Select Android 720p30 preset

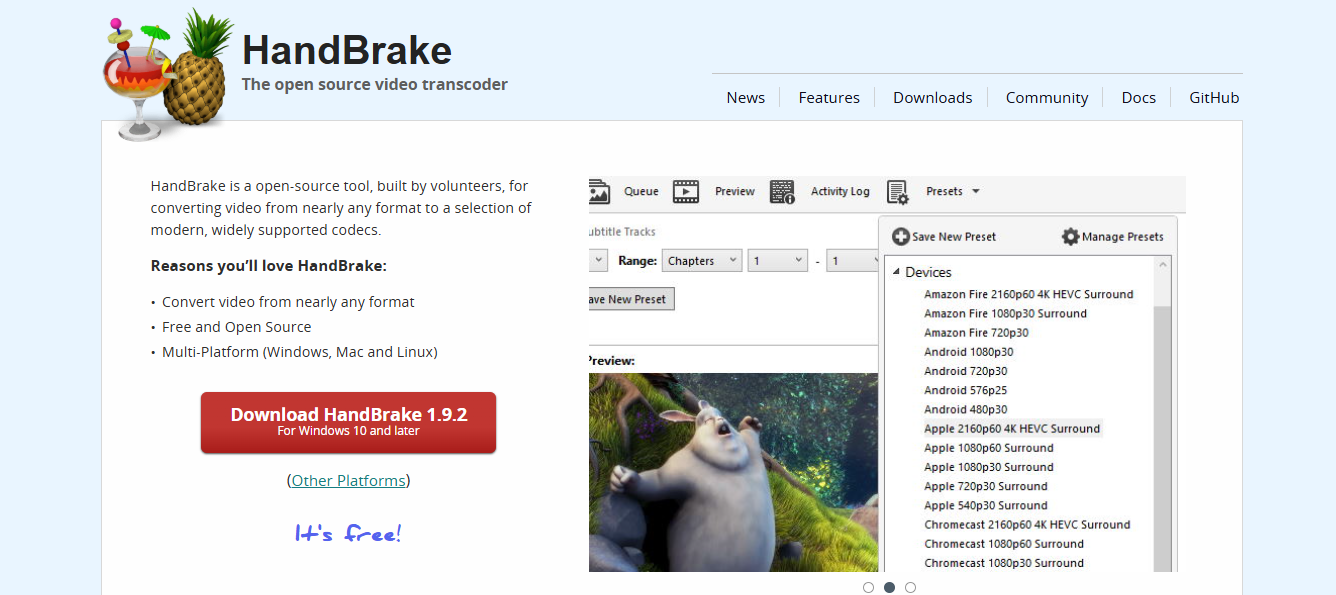click(x=965, y=371)
